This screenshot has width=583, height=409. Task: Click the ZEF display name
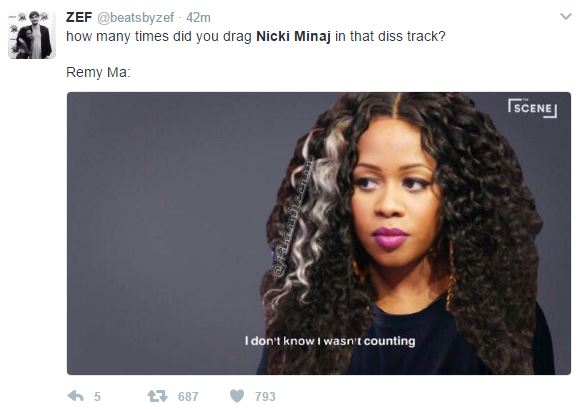point(79,17)
